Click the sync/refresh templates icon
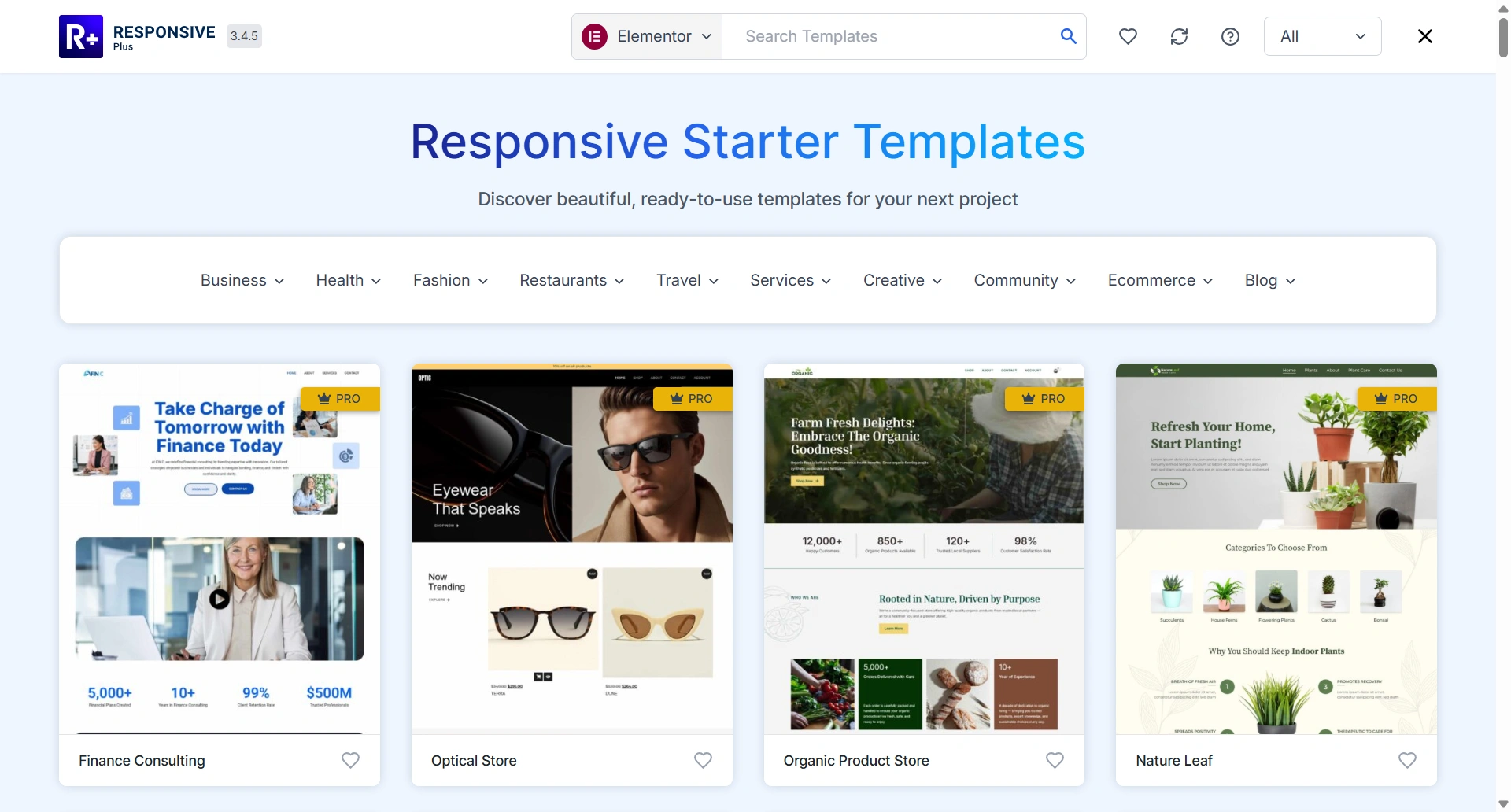1511x812 pixels. [x=1179, y=36]
